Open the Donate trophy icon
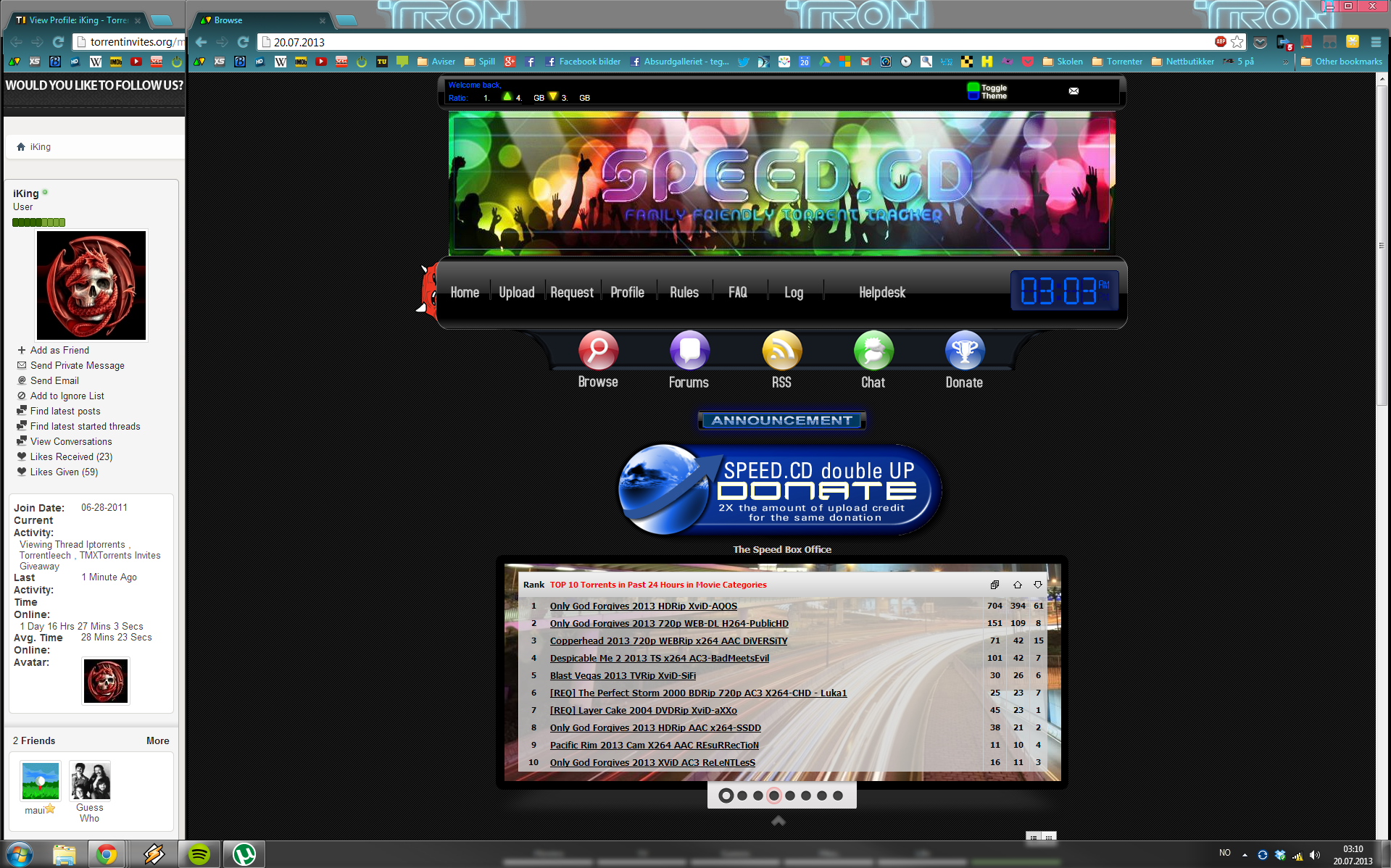 965,350
